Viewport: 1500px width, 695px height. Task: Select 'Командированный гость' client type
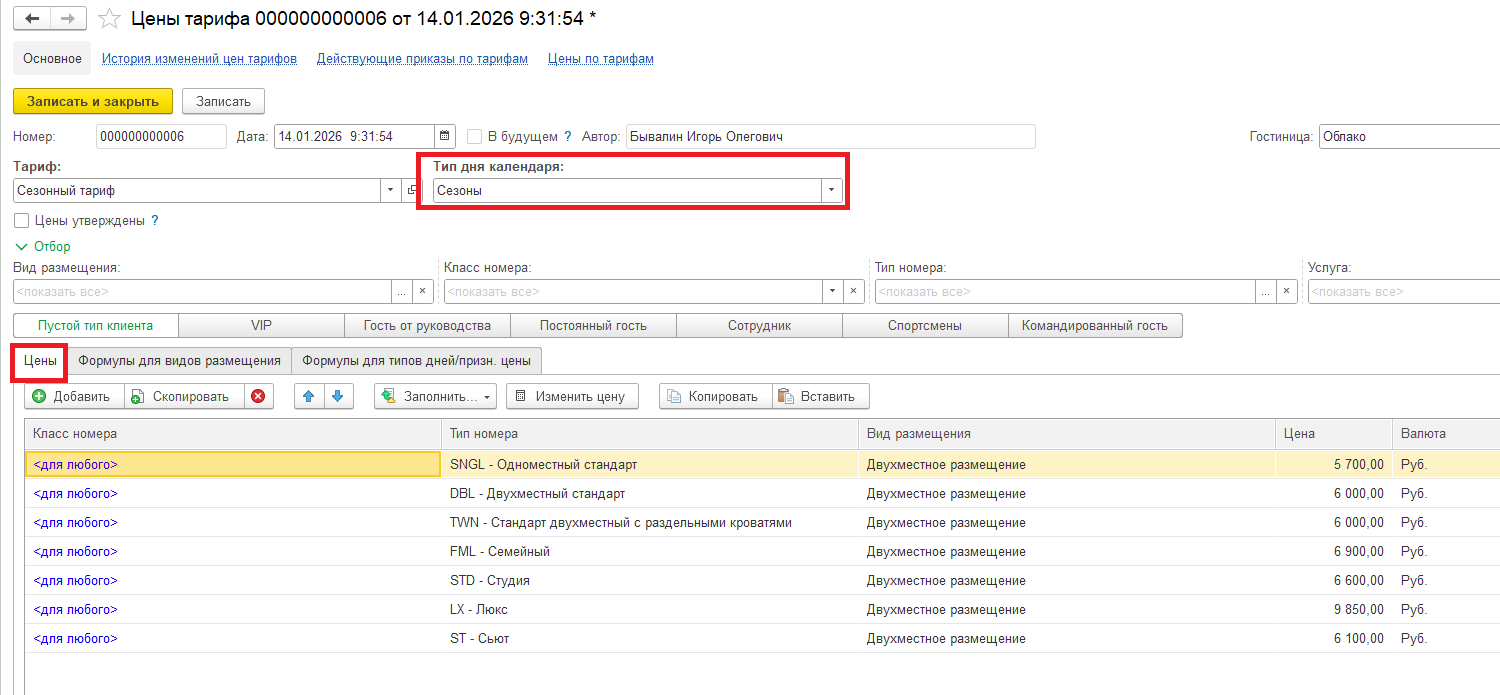(1095, 326)
